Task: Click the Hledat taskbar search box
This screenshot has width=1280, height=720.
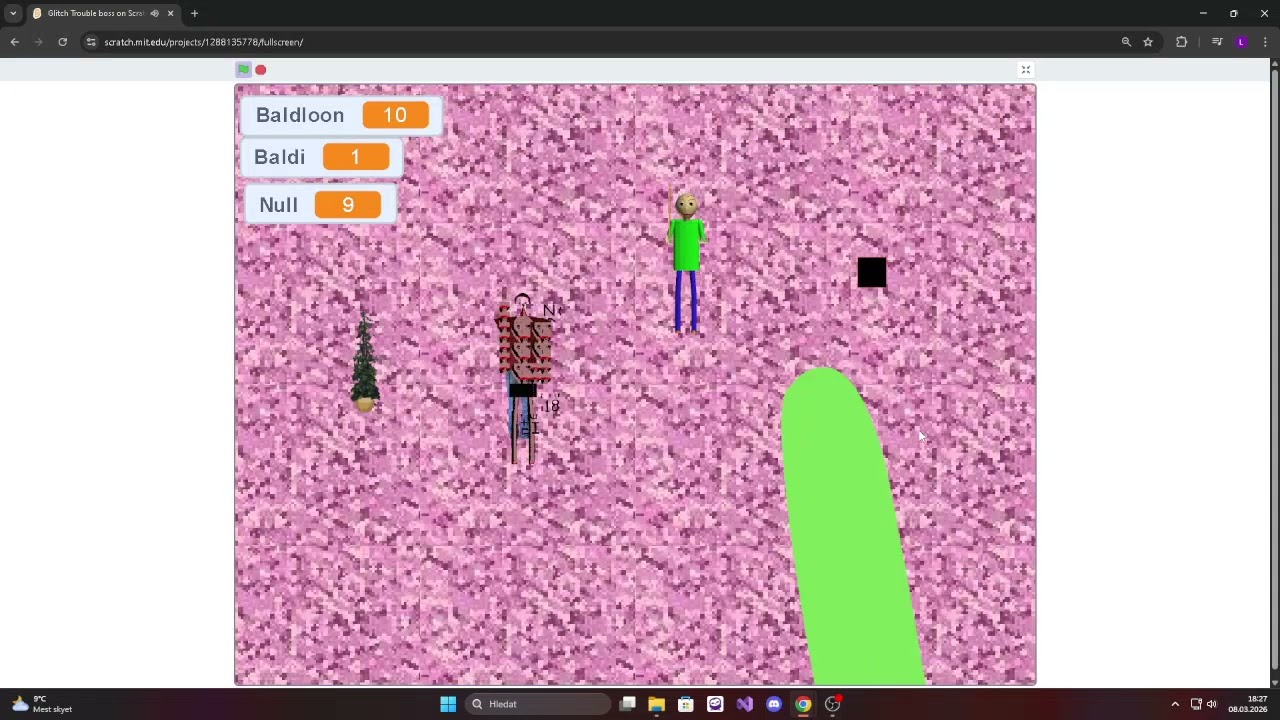Action: (x=538, y=704)
